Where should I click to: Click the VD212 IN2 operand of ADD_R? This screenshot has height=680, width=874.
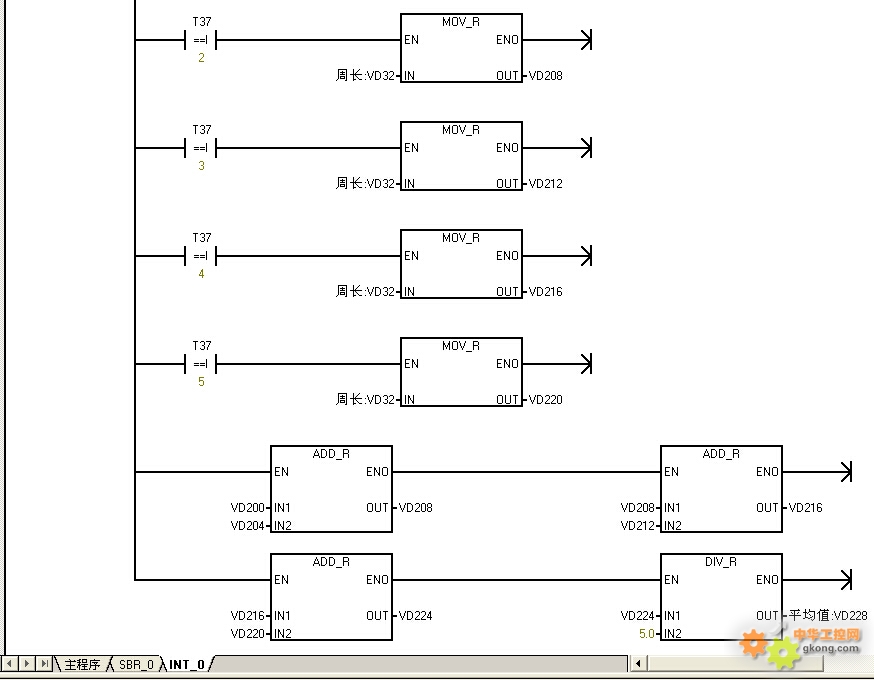point(638,526)
